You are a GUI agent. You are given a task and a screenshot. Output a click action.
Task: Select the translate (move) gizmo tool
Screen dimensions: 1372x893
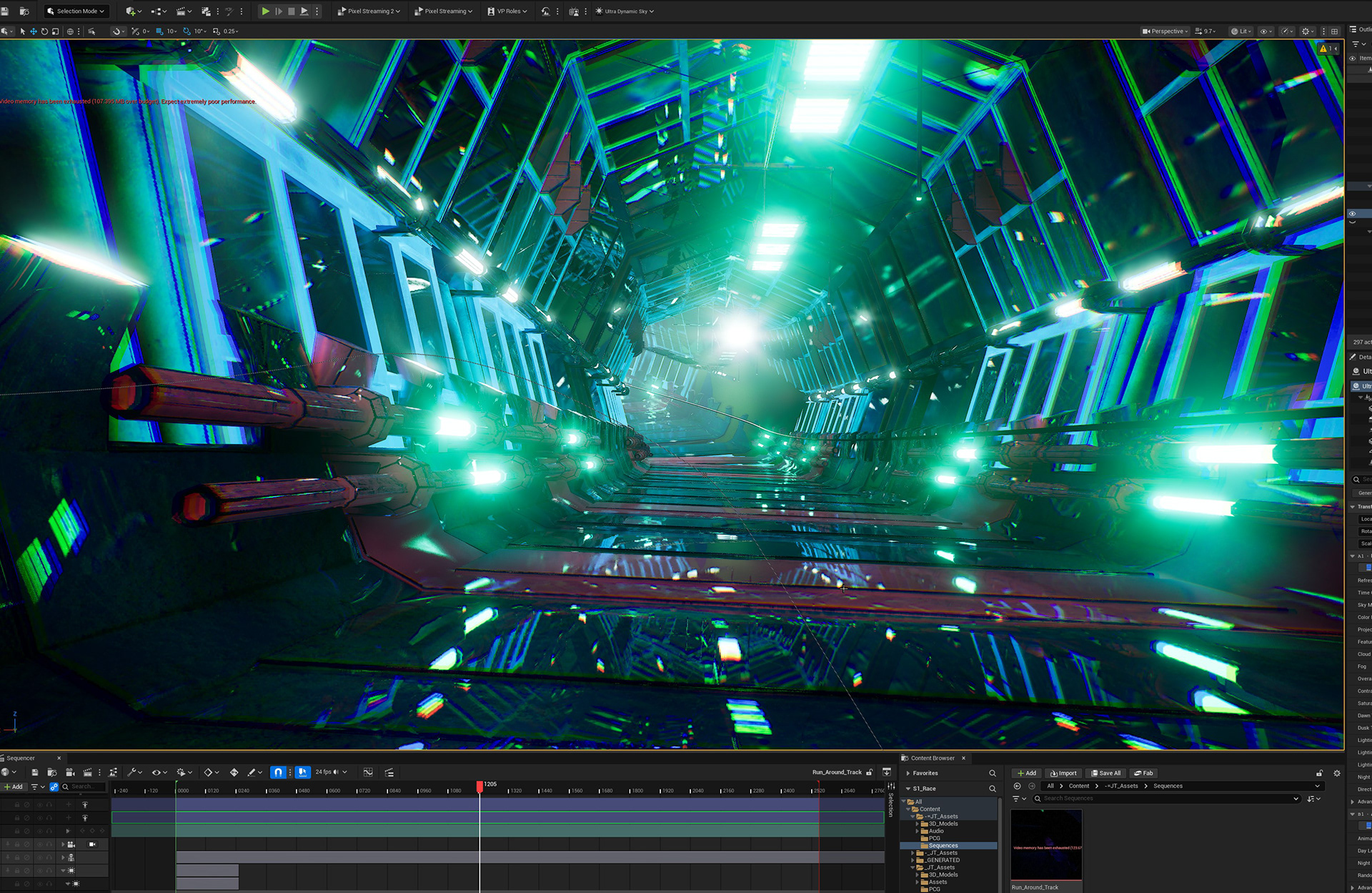click(x=34, y=31)
